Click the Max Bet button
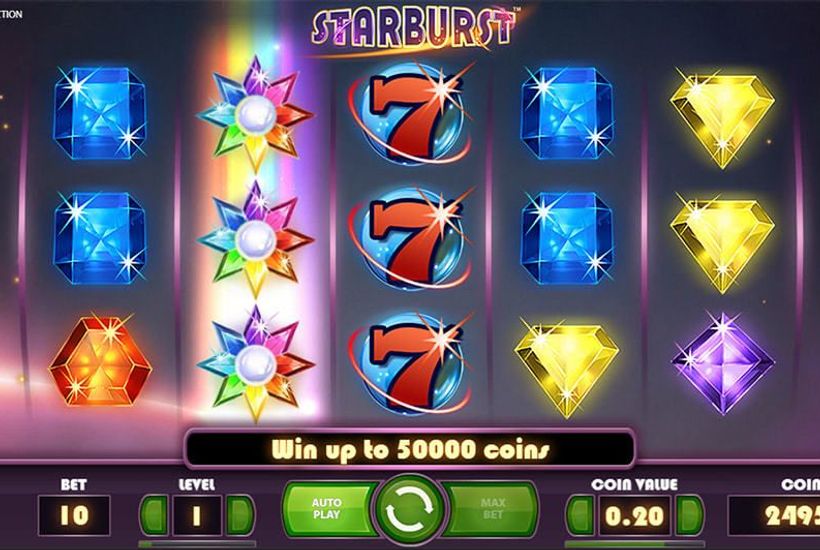 click(492, 509)
